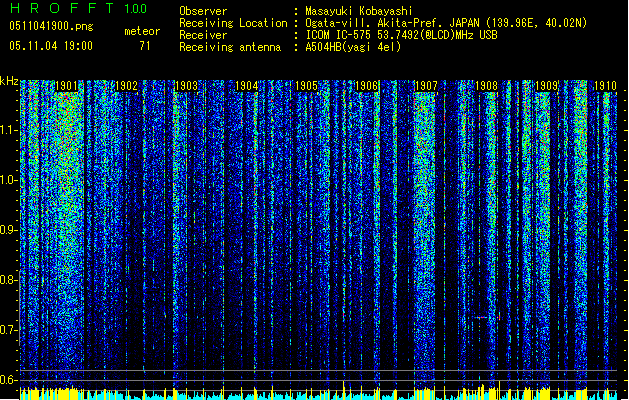Select antenna text A504HB(yagi 4el)
Screen dimensions: 629x400
point(353,47)
